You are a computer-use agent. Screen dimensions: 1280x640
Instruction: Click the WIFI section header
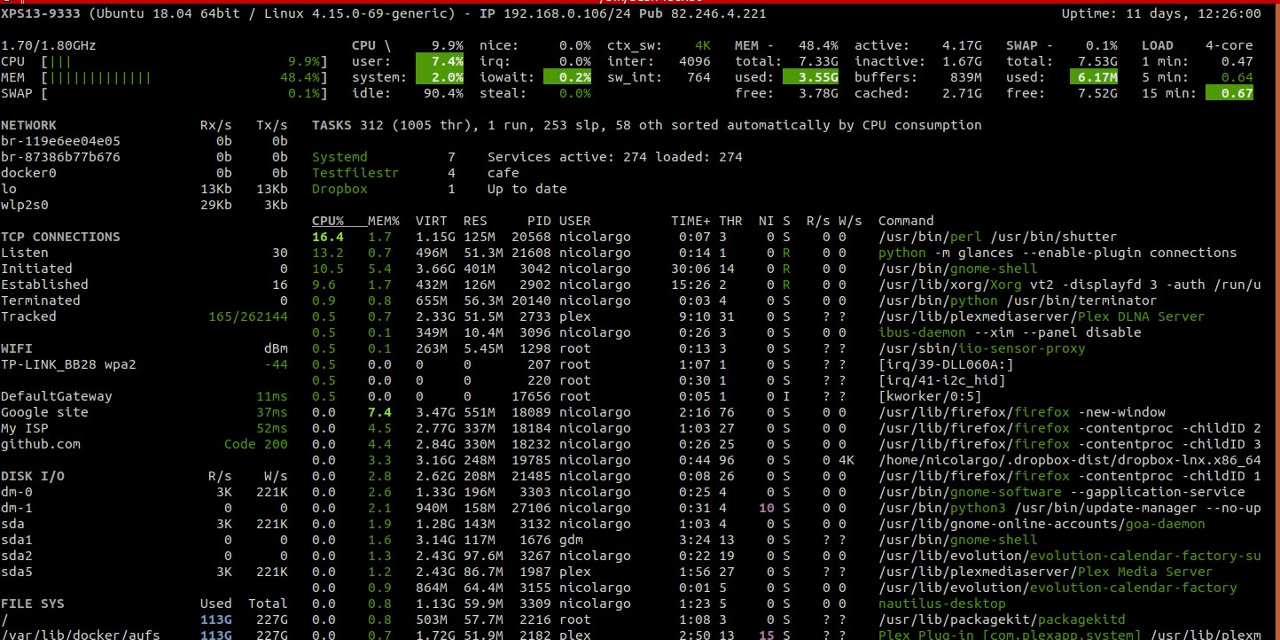(16, 349)
